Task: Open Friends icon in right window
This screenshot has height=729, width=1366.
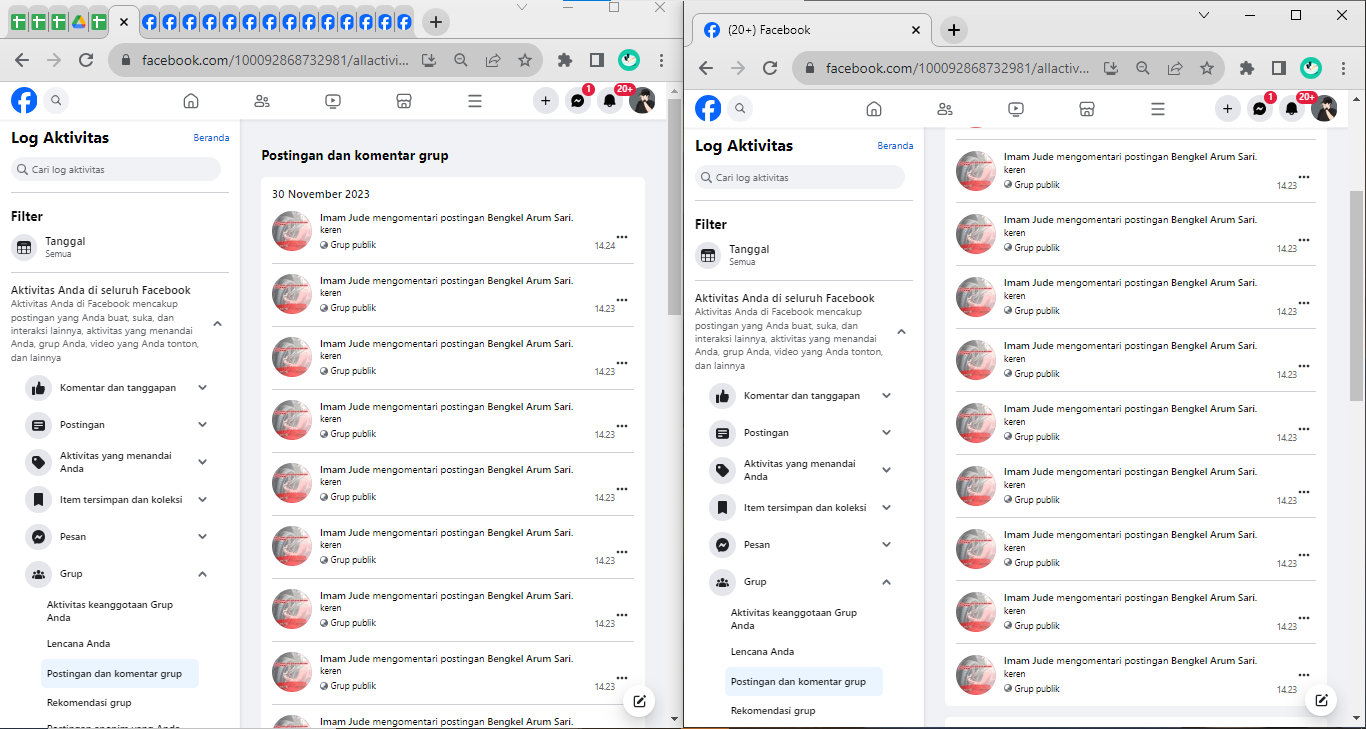Action: (945, 108)
